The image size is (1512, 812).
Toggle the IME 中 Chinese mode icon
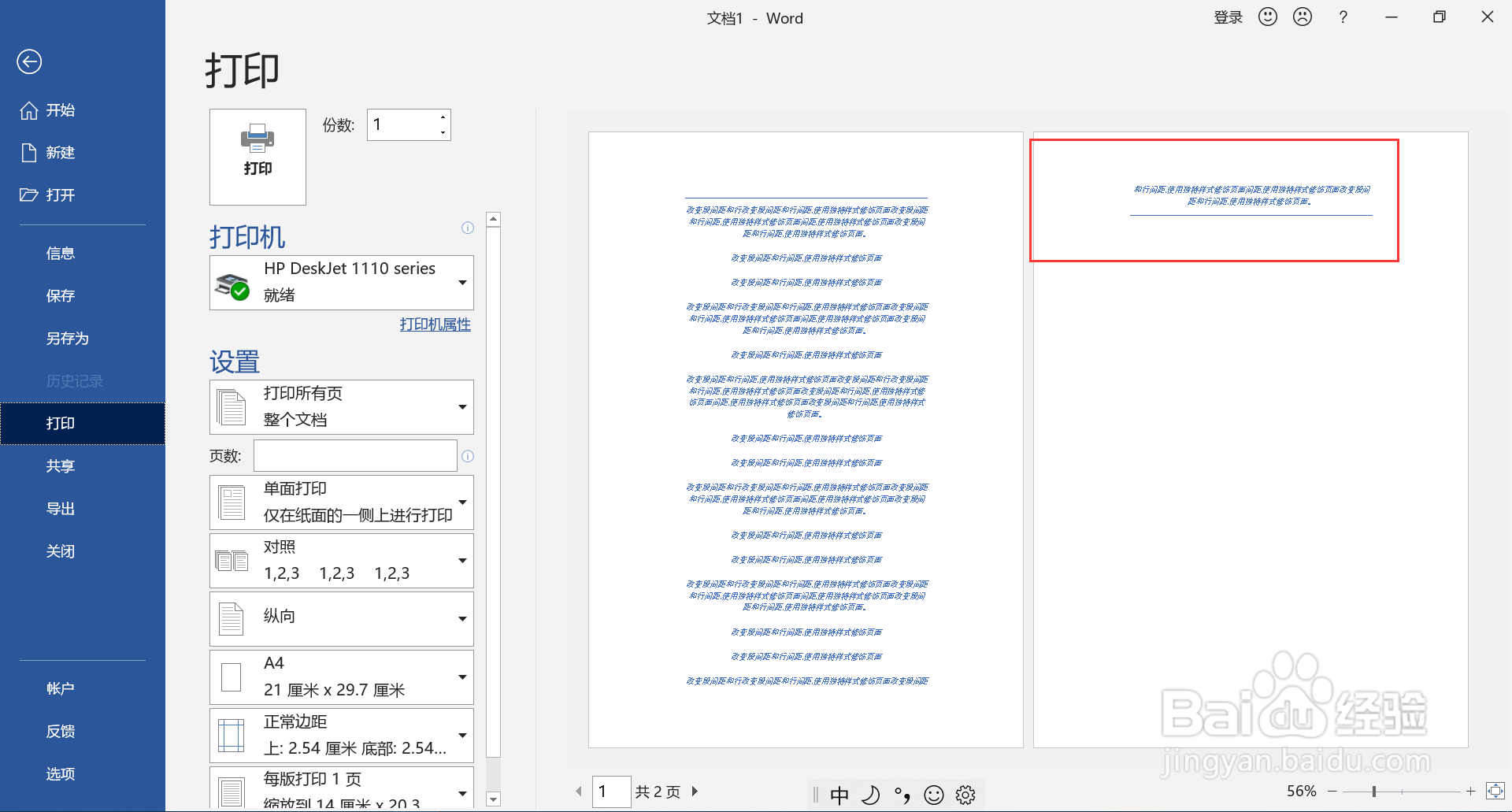click(839, 795)
